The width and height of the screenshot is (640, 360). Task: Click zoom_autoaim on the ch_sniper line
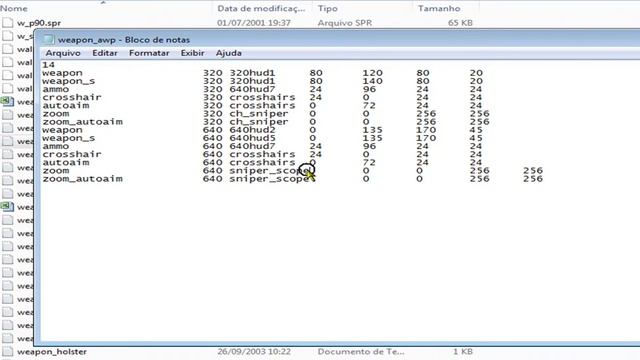click(x=82, y=122)
